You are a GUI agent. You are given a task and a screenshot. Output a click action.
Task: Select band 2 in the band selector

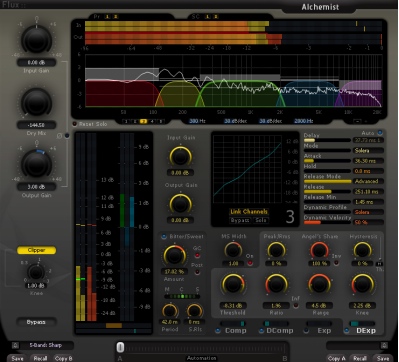point(135,121)
